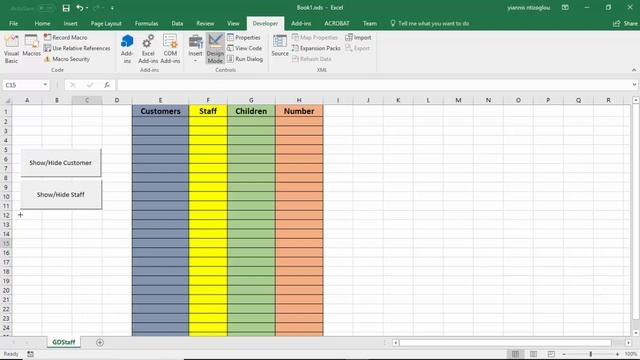Click the Show/Hide Staff button
Viewport: 640px width, 360px height.
pos(61,195)
